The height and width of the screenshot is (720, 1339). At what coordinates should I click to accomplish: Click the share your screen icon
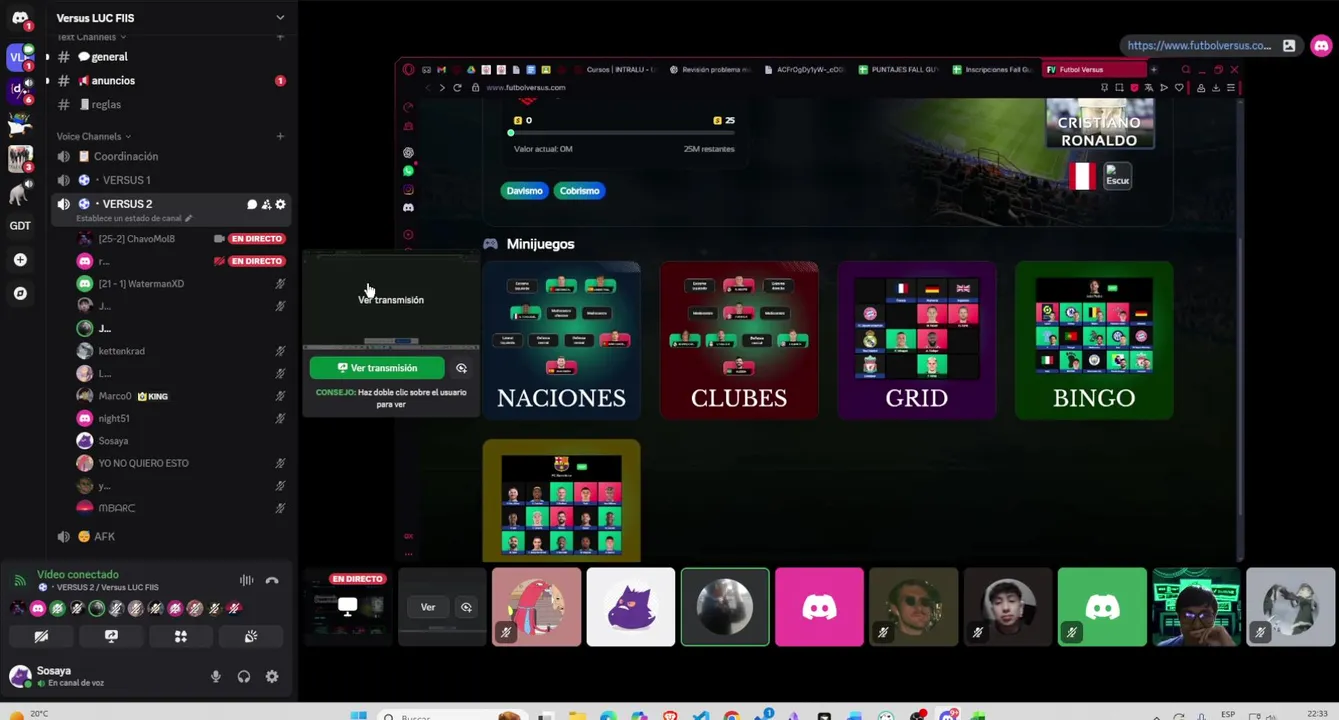111,636
